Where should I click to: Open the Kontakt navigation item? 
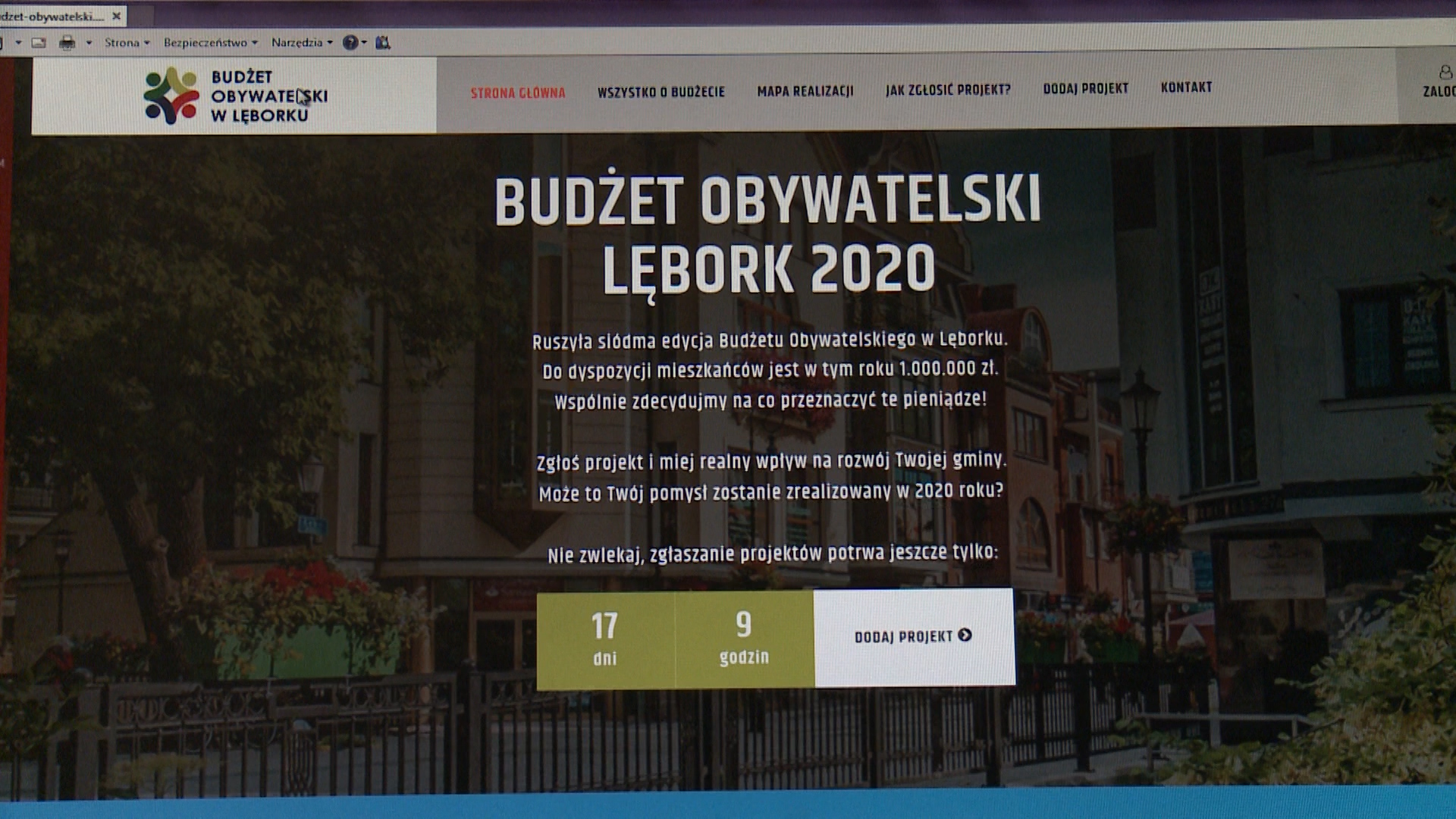(1187, 87)
